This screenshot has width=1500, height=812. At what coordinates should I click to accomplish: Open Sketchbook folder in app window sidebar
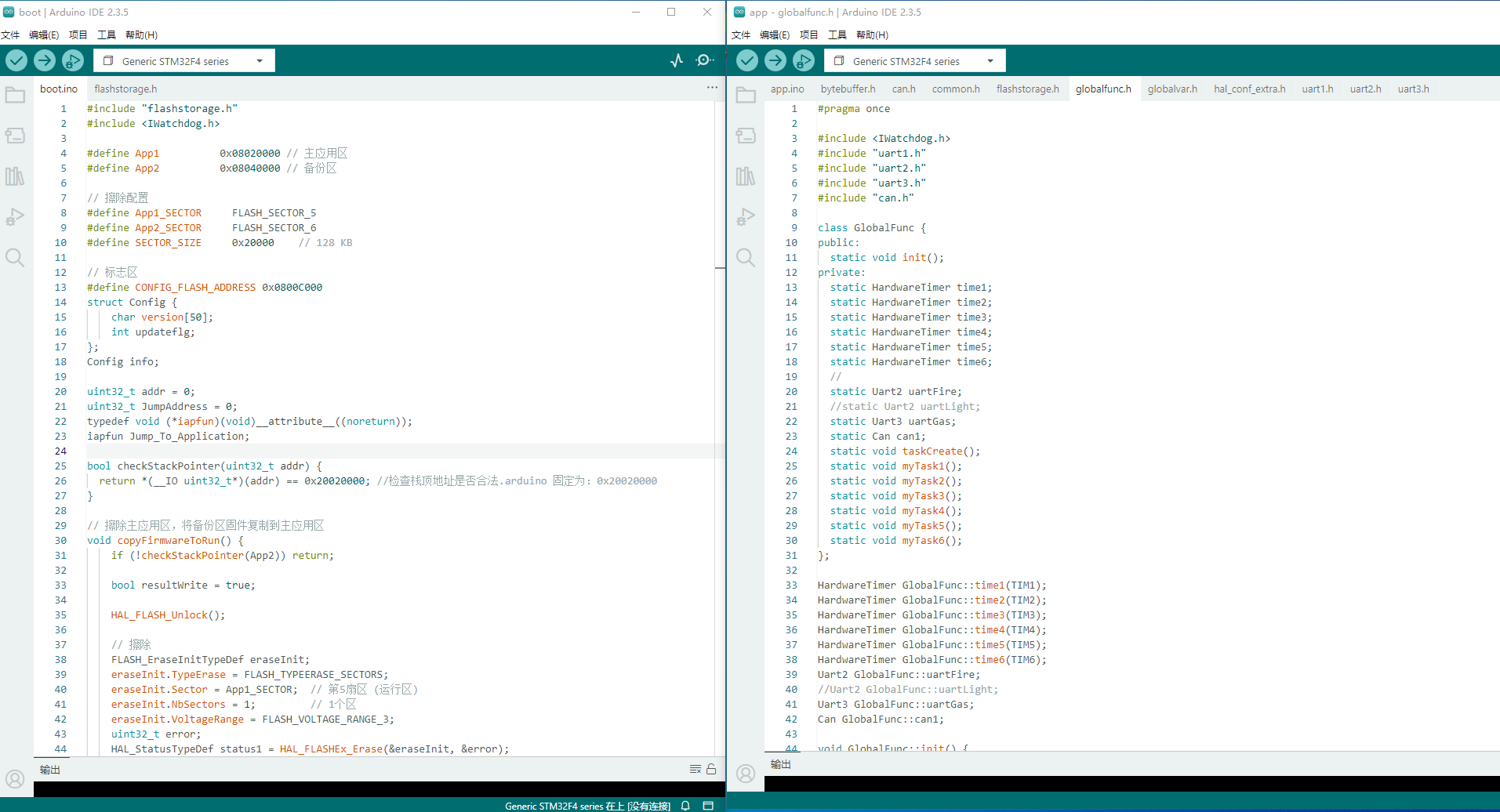coord(746,96)
